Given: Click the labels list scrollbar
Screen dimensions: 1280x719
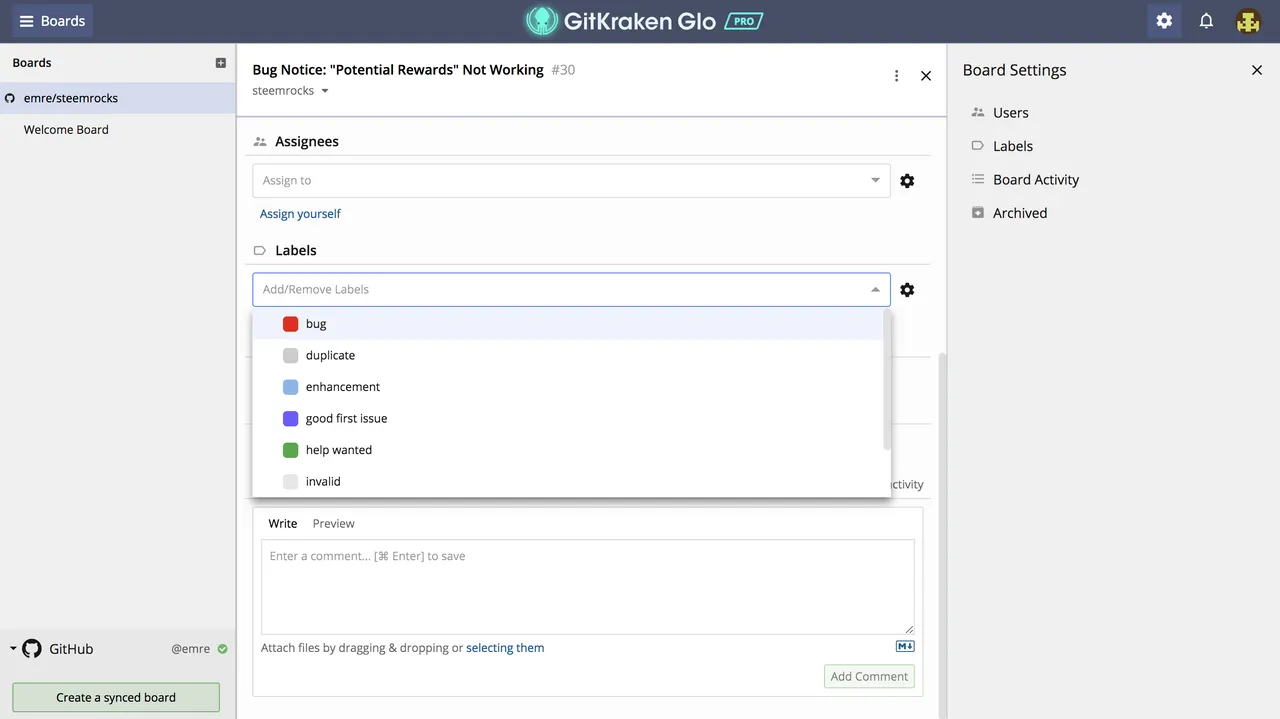Looking at the screenshot, I should point(887,380).
